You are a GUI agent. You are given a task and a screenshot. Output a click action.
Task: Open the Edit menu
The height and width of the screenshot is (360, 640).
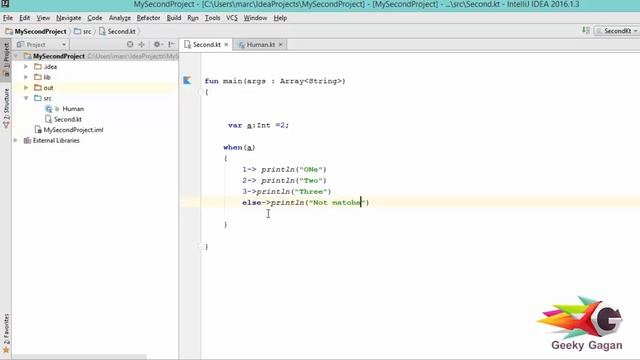point(24,18)
